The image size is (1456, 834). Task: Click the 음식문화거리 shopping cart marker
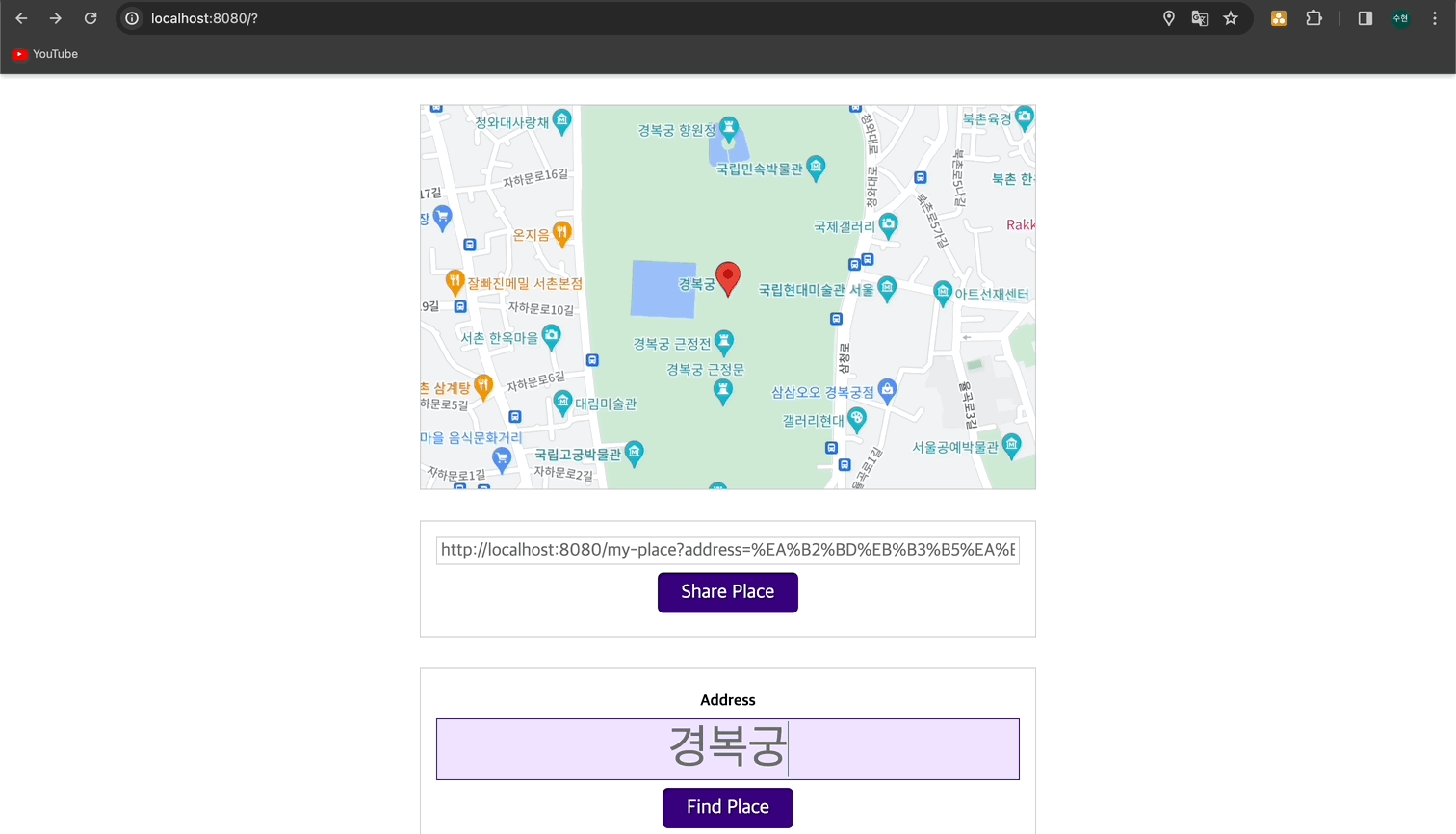click(501, 460)
